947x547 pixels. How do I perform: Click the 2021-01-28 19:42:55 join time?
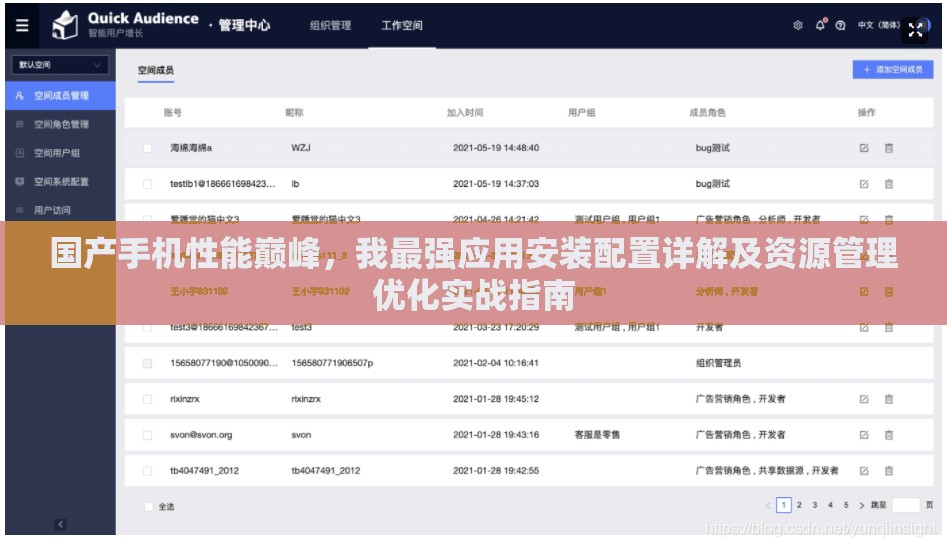coord(496,470)
